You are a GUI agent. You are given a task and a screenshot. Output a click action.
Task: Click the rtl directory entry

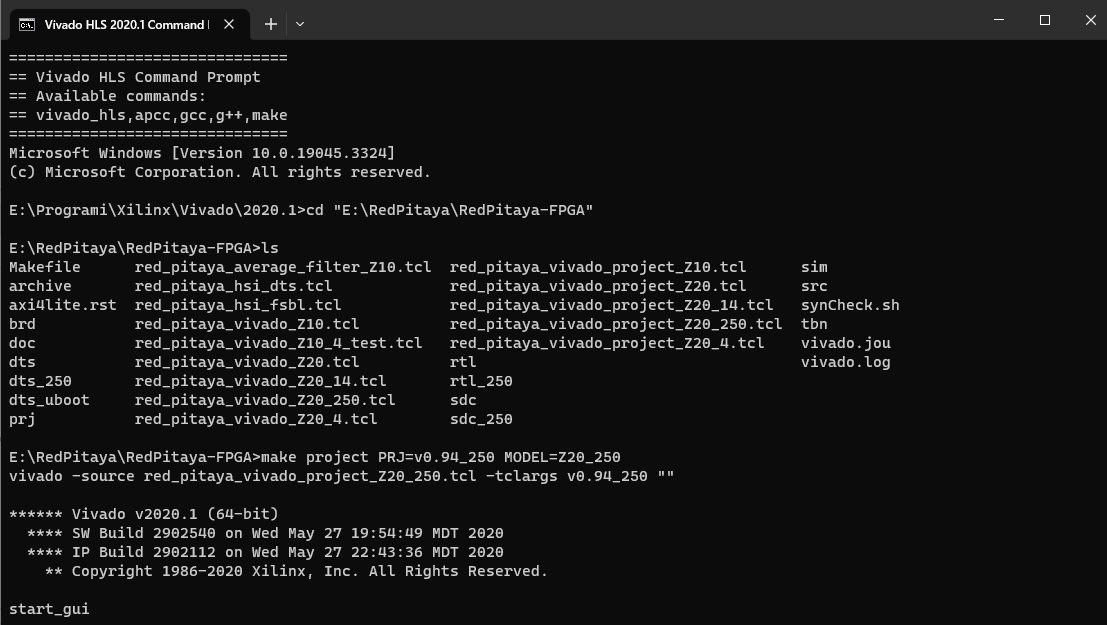point(463,363)
